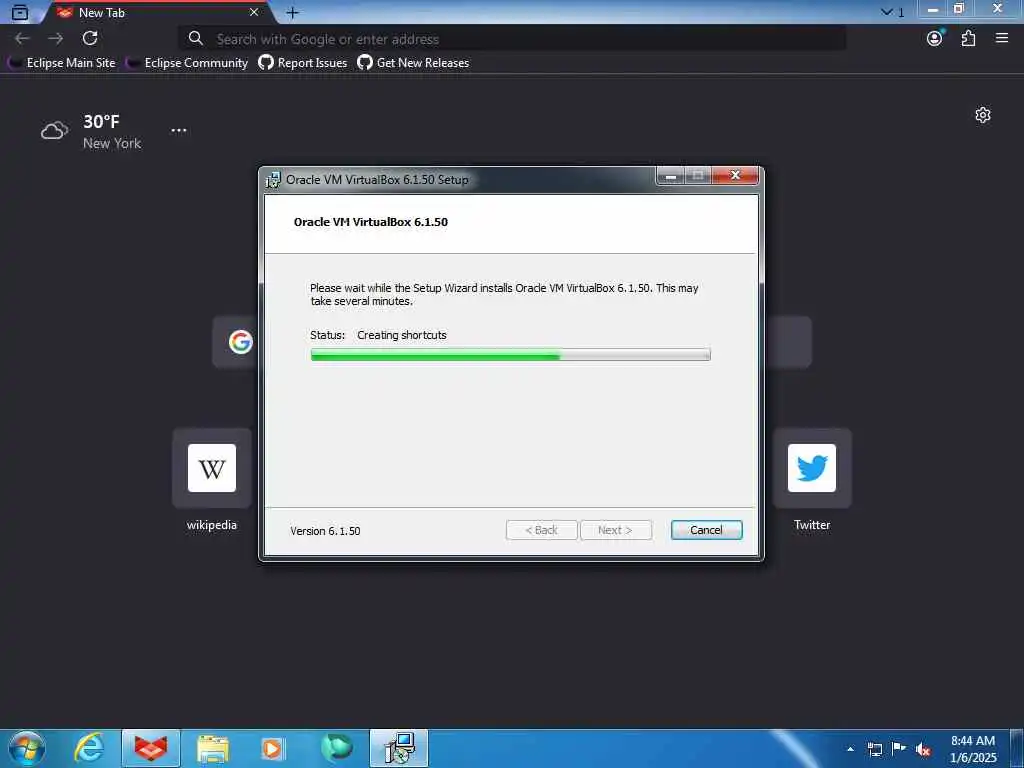Screen dimensions: 1024x768
Task: Click the browser forward arrow
Action: [x=56, y=39]
